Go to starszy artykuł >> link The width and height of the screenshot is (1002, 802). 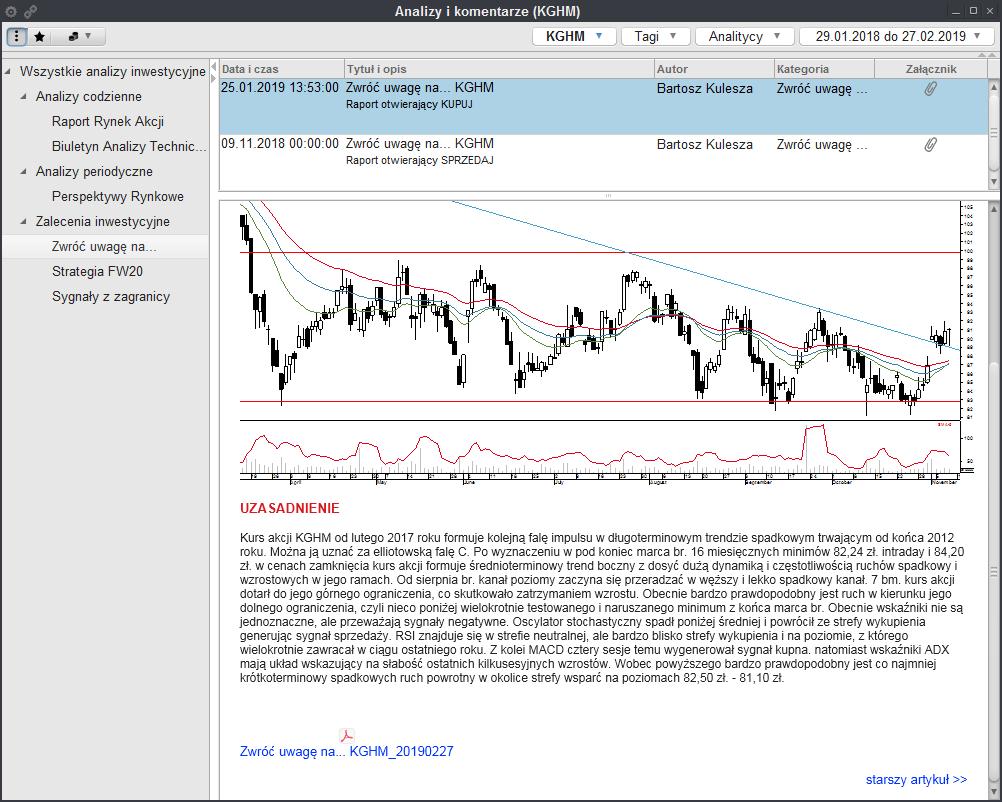pos(916,780)
